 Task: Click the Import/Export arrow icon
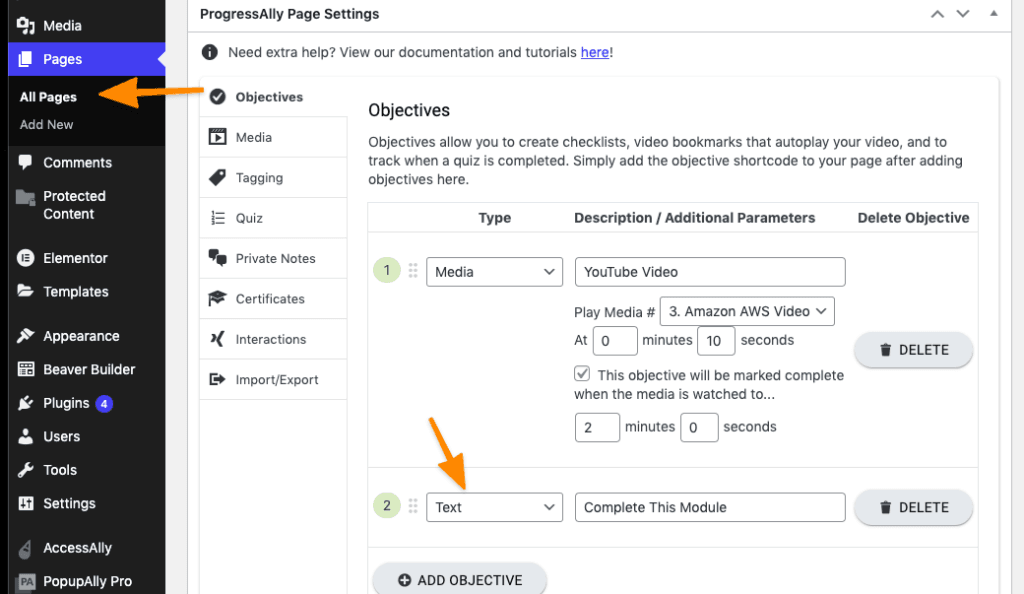coord(217,380)
